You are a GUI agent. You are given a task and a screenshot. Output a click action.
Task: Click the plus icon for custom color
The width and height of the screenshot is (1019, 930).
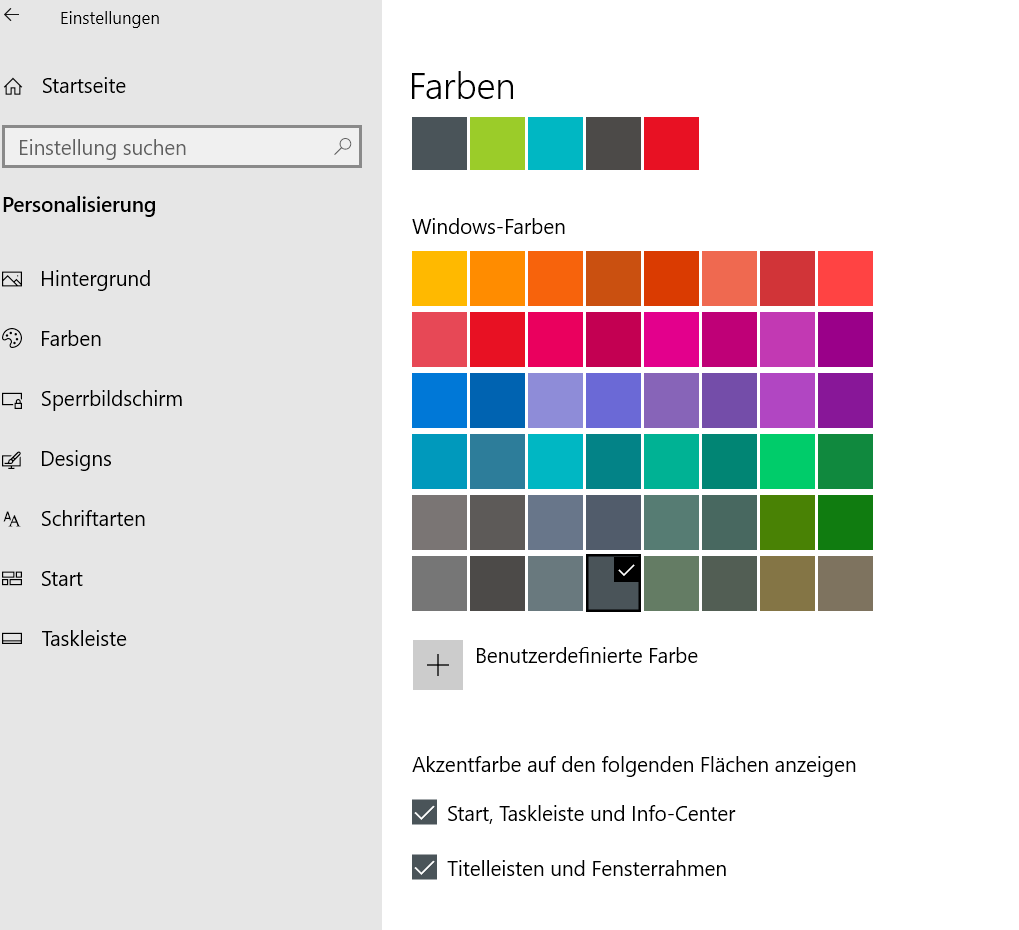tap(438, 665)
